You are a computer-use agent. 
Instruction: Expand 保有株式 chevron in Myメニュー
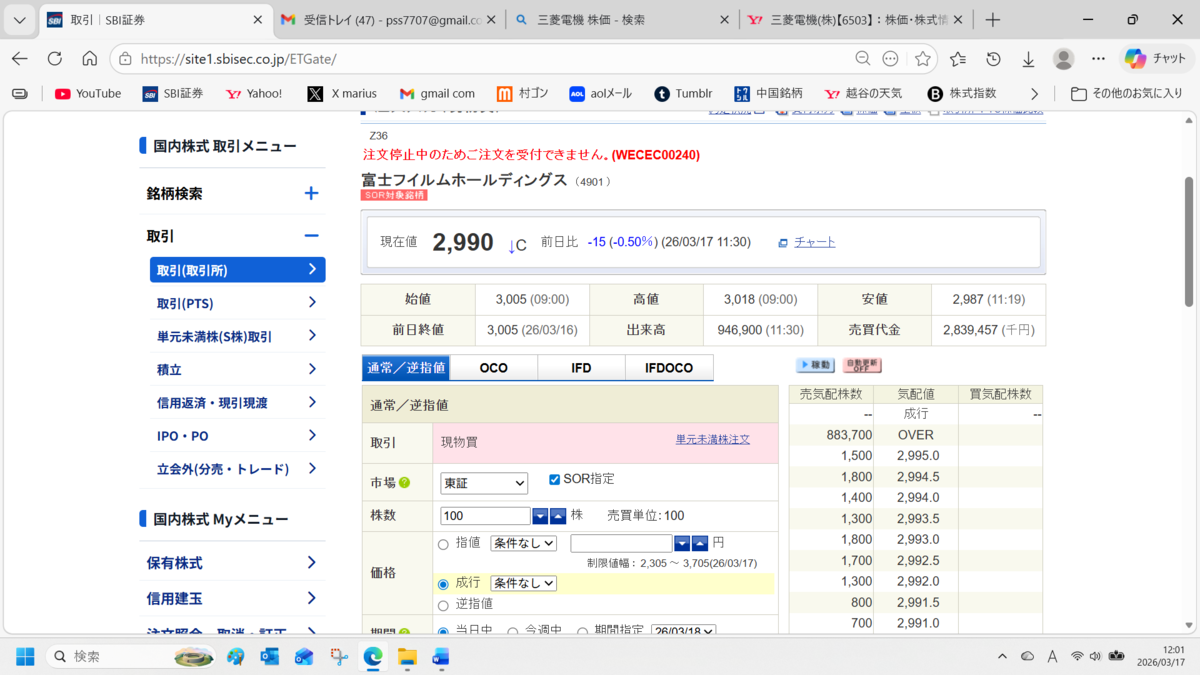(x=312, y=563)
